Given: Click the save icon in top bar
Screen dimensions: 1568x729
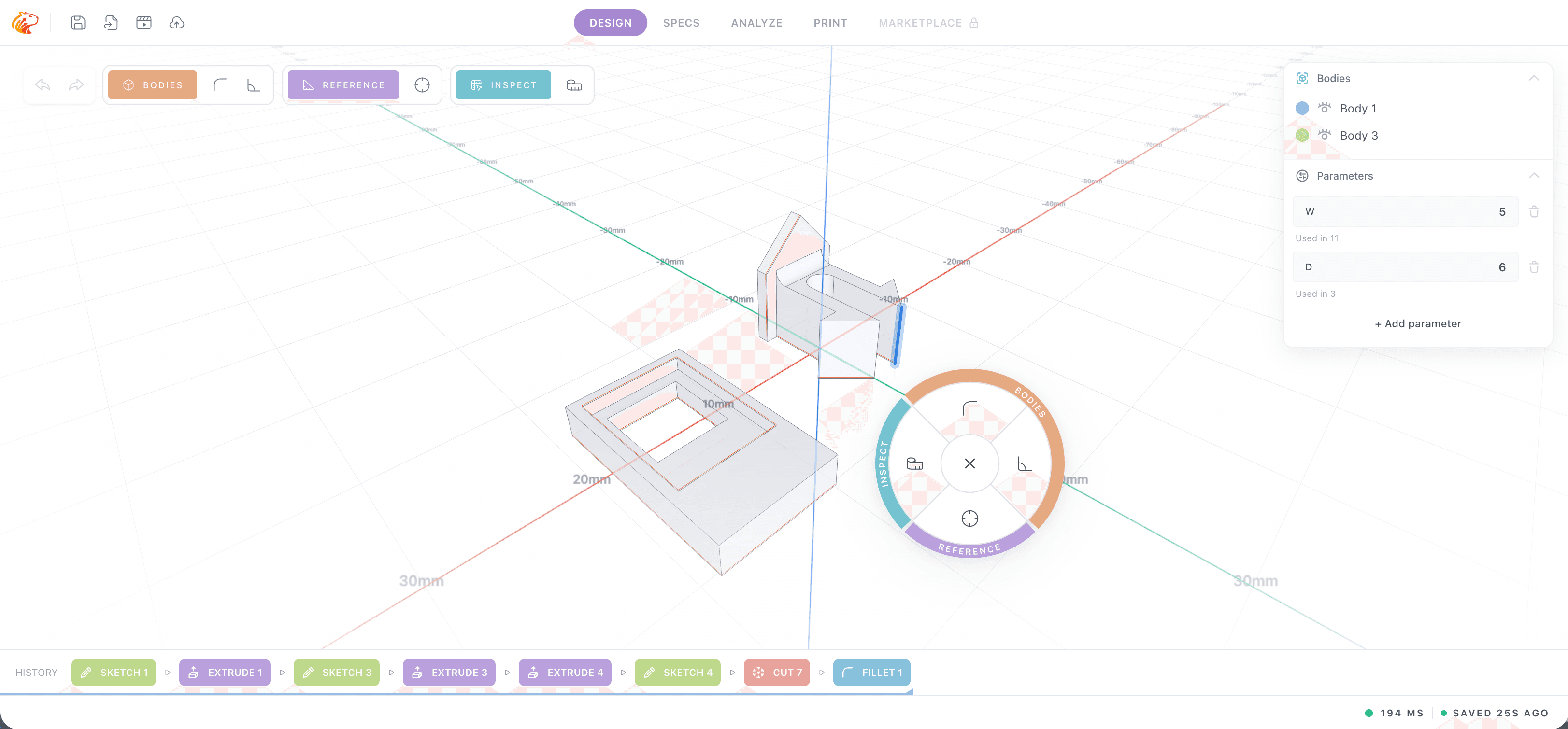Looking at the screenshot, I should pyautogui.click(x=78, y=23).
